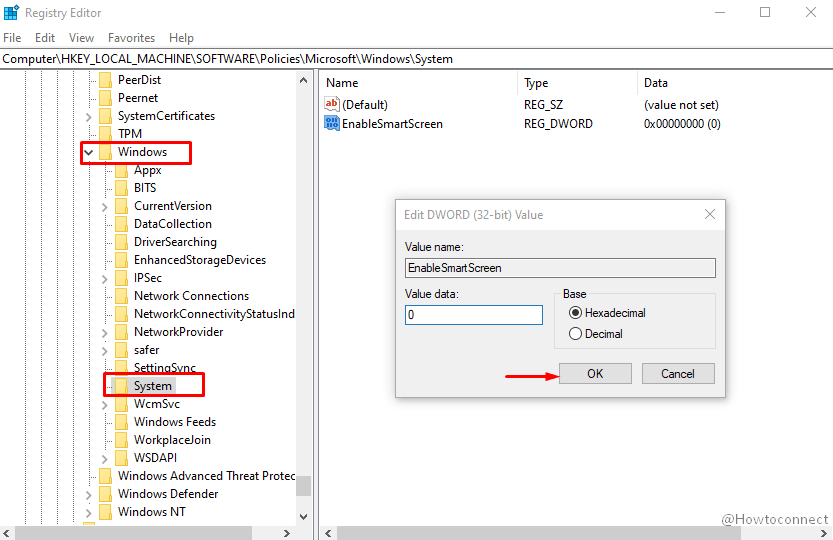Screen dimensions: 833x540
Task: Open the Favorites menu
Action: point(131,38)
